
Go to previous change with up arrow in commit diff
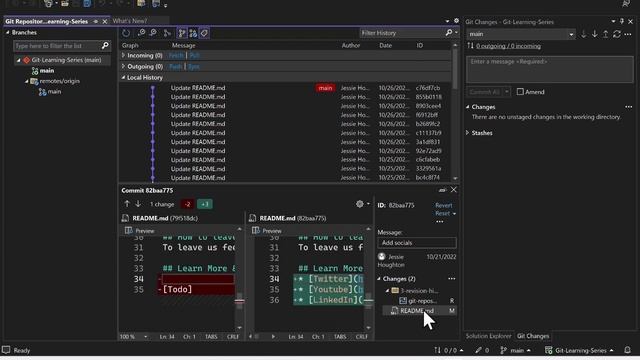(x=127, y=204)
